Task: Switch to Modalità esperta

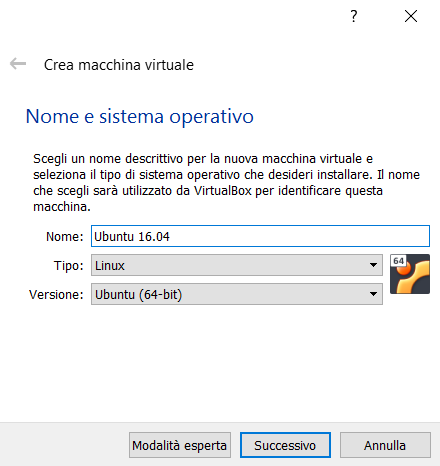Action: click(x=180, y=445)
